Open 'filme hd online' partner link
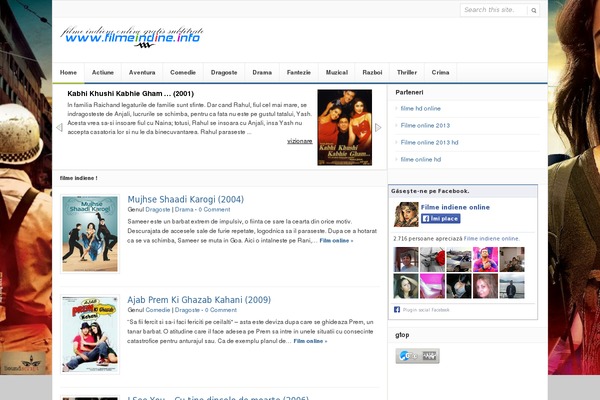The image size is (600, 400). [x=421, y=108]
